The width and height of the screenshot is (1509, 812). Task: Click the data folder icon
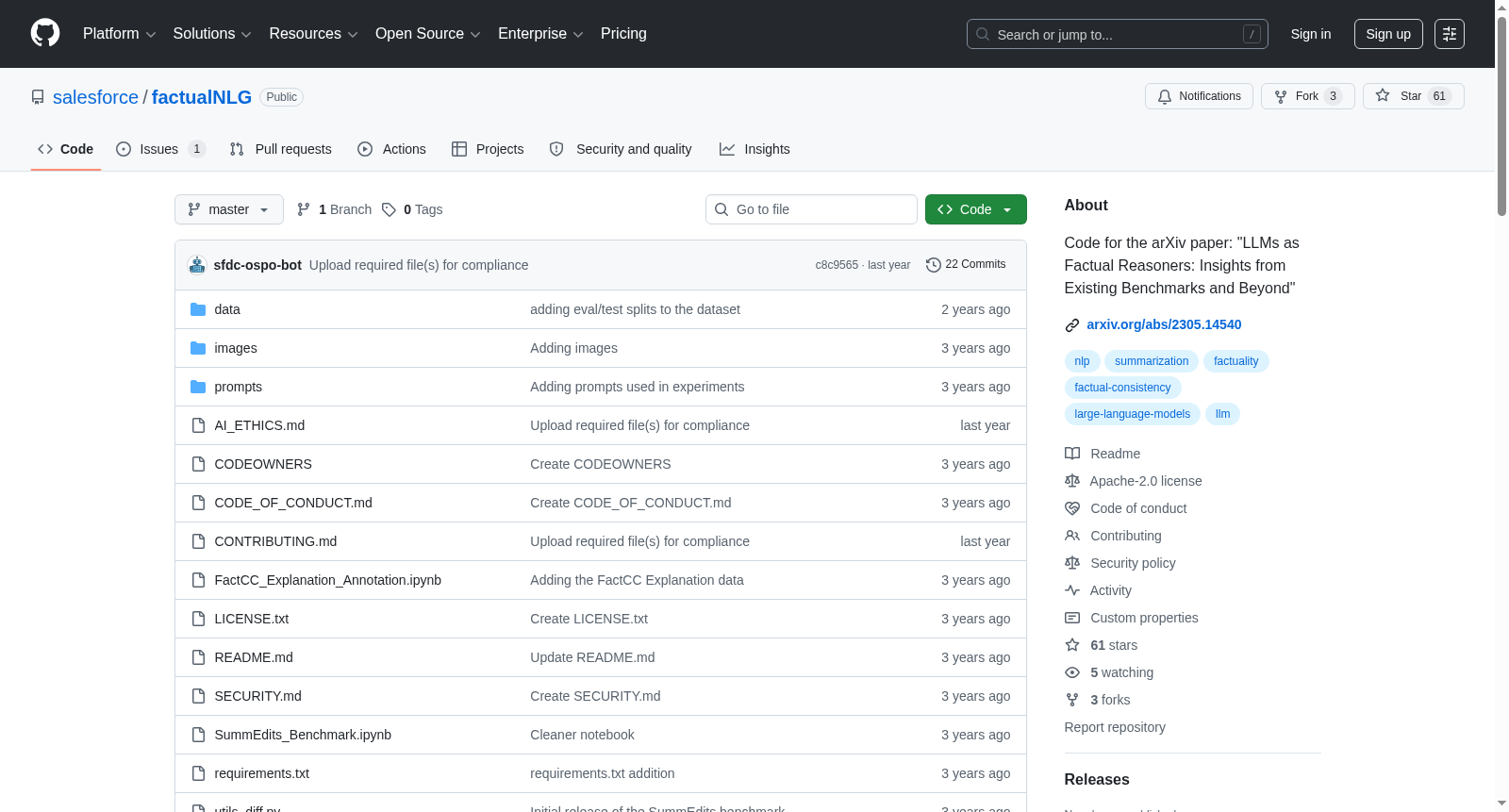click(198, 309)
